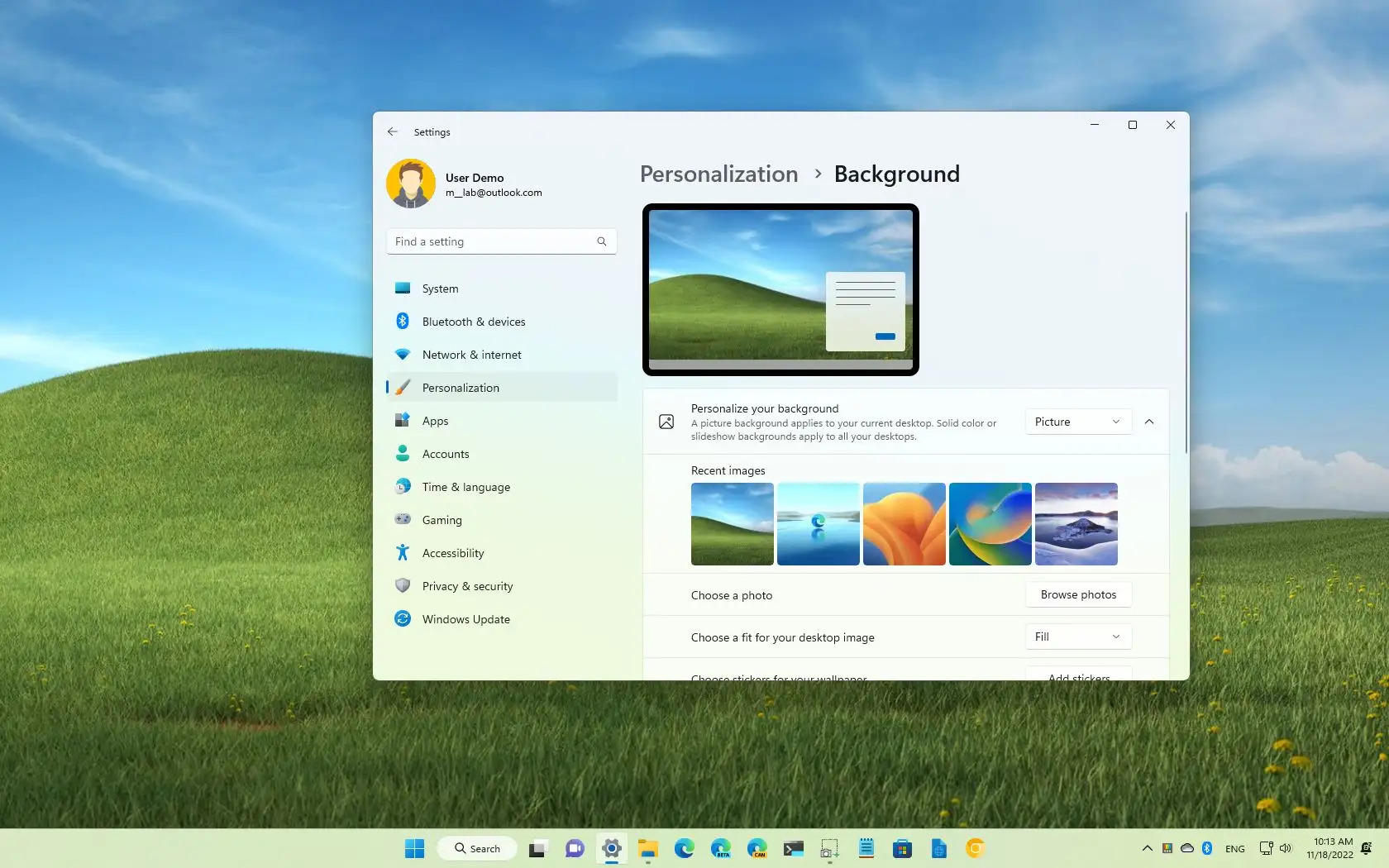The width and height of the screenshot is (1389, 868).
Task: Open the Picture background type dropdown
Action: coord(1077,422)
